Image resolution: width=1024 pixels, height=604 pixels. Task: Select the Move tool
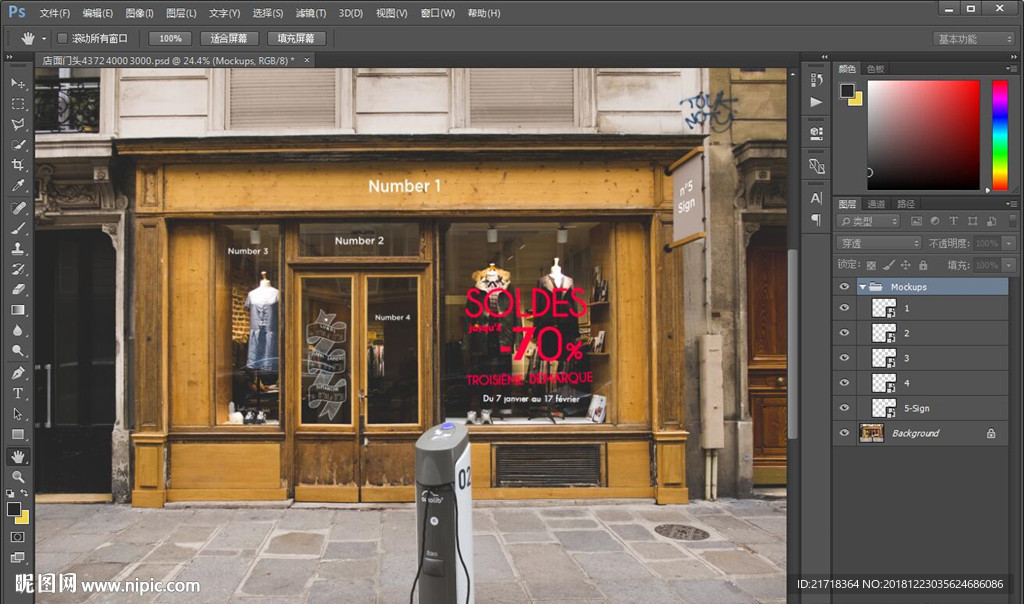pos(18,84)
